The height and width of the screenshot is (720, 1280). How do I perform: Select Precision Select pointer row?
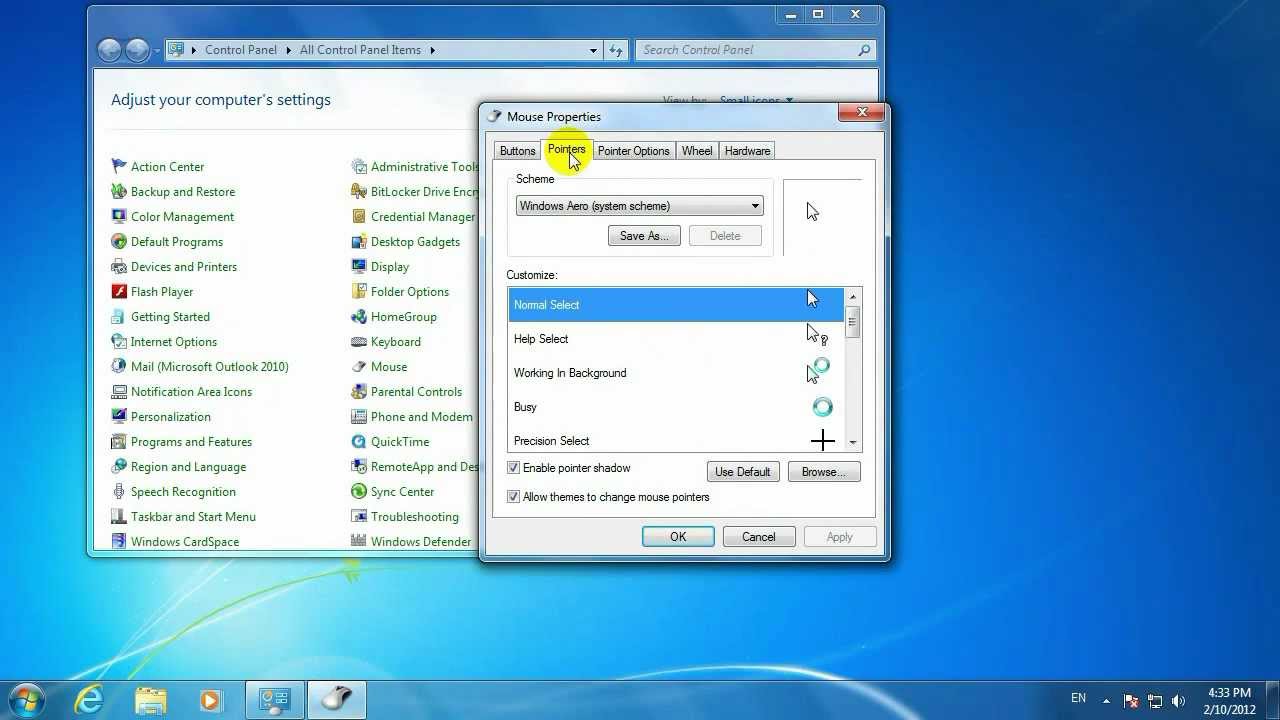click(x=676, y=440)
